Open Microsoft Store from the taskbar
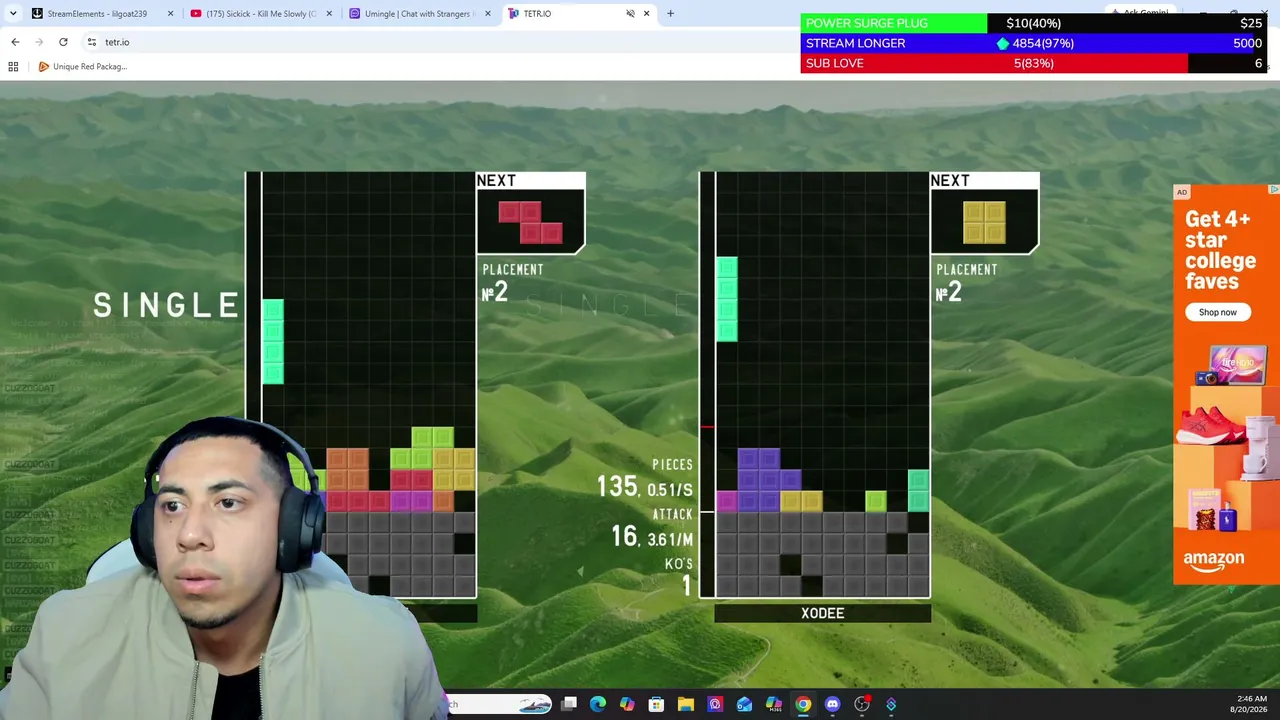Screen dimensions: 1280x720 click(656, 704)
